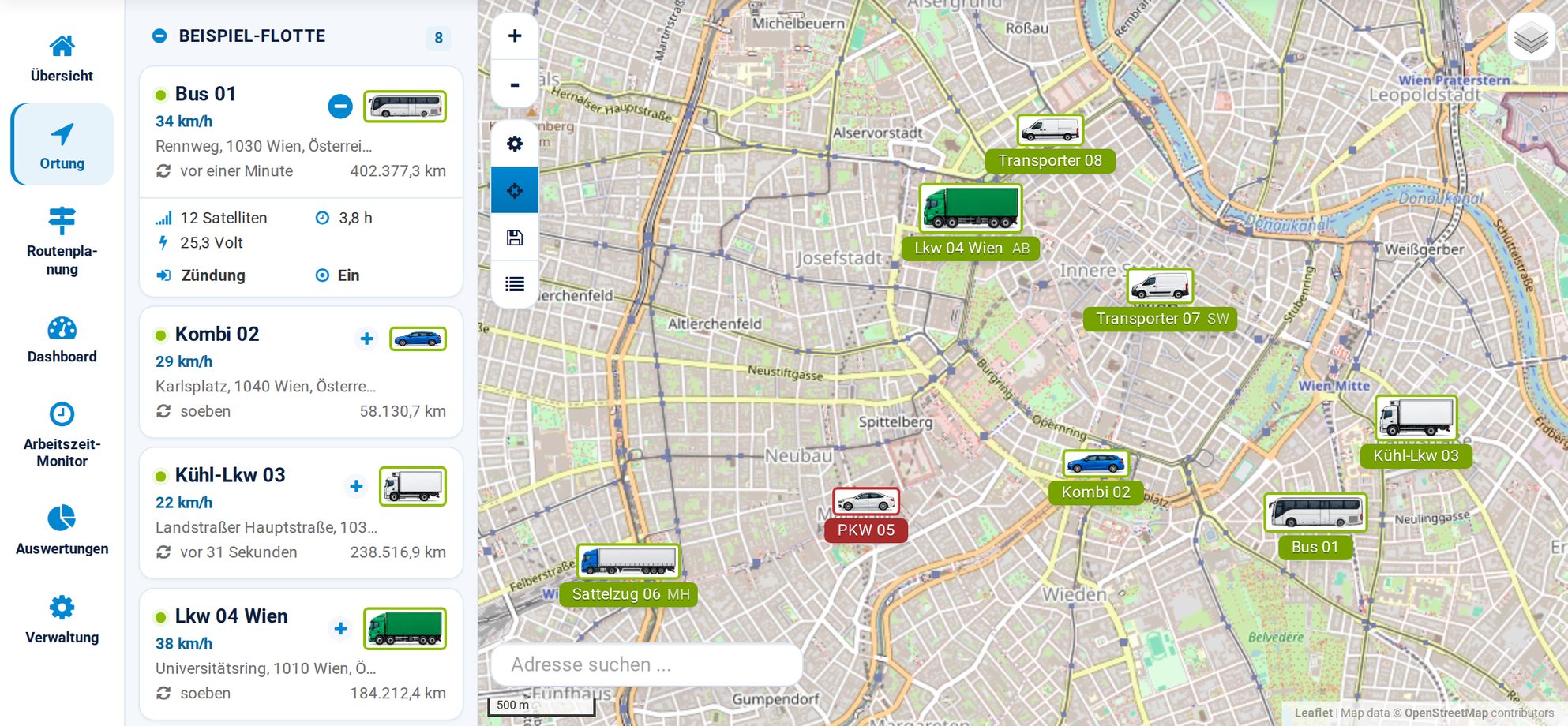Expand Lkw 04 Wien details

340,628
